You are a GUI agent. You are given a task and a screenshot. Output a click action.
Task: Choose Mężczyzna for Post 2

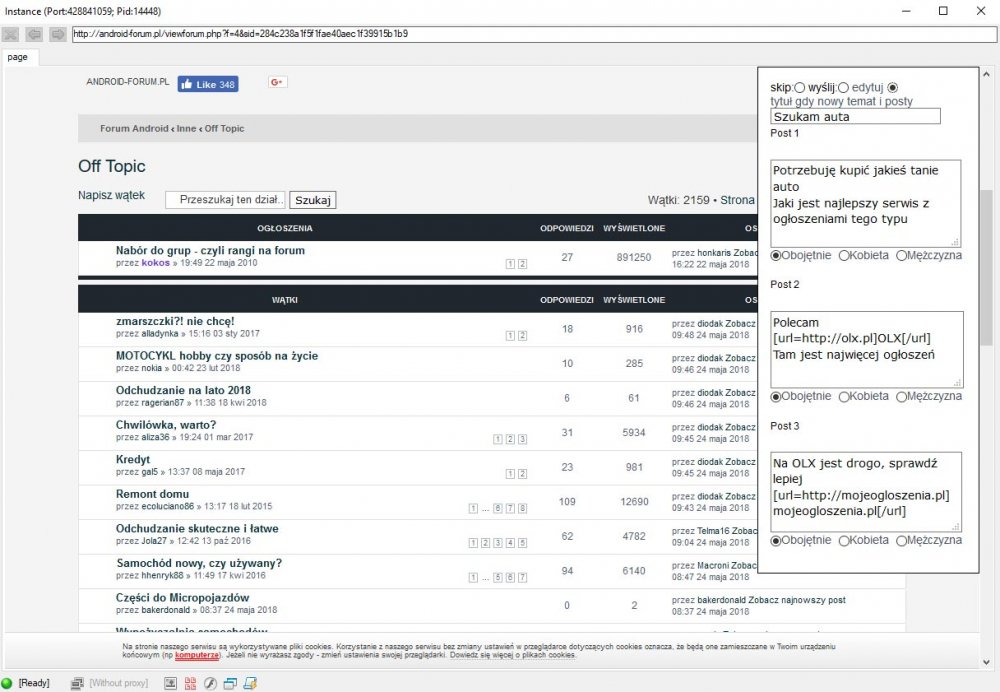[x=902, y=396]
